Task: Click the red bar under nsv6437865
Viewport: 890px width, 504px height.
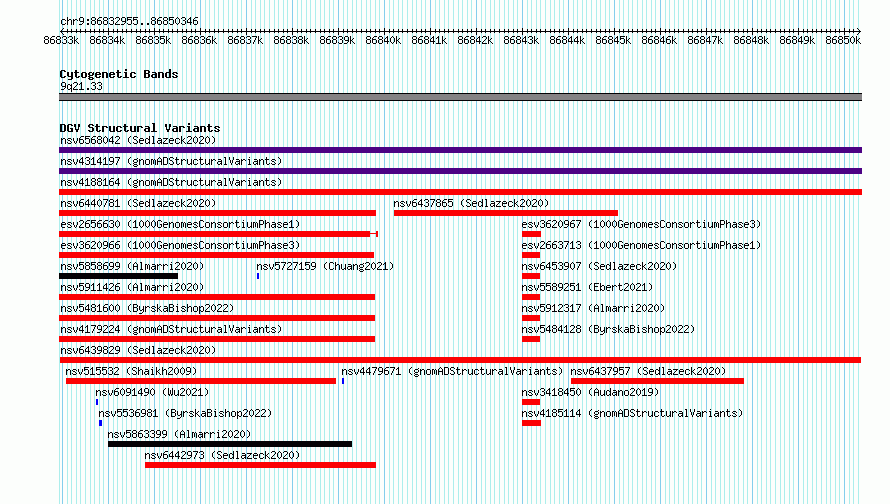Action: 506,213
